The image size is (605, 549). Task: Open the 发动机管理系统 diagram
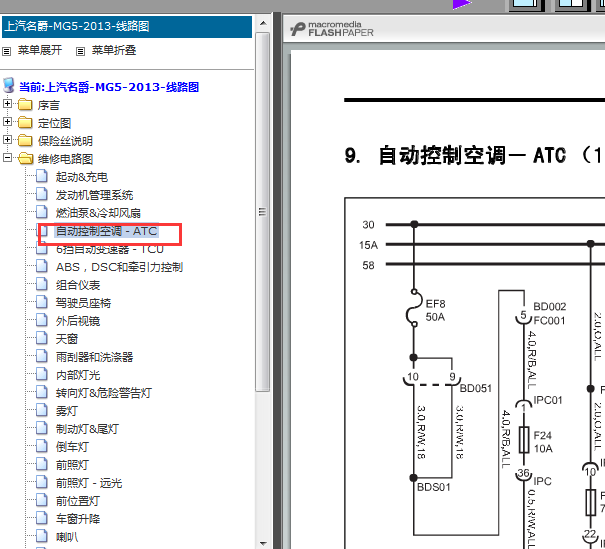click(x=95, y=195)
